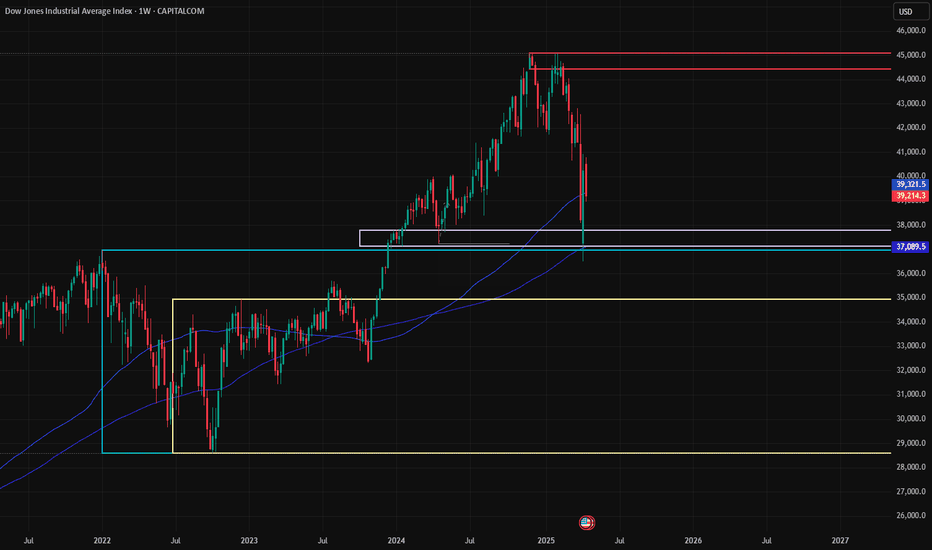
Task: Click the 43,000.0 price axis label
Action: click(x=911, y=103)
